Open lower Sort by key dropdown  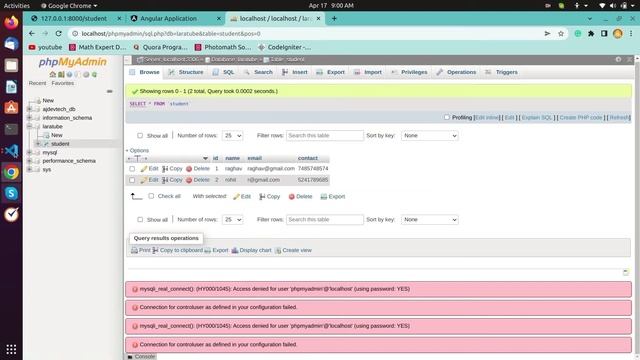[429, 220]
